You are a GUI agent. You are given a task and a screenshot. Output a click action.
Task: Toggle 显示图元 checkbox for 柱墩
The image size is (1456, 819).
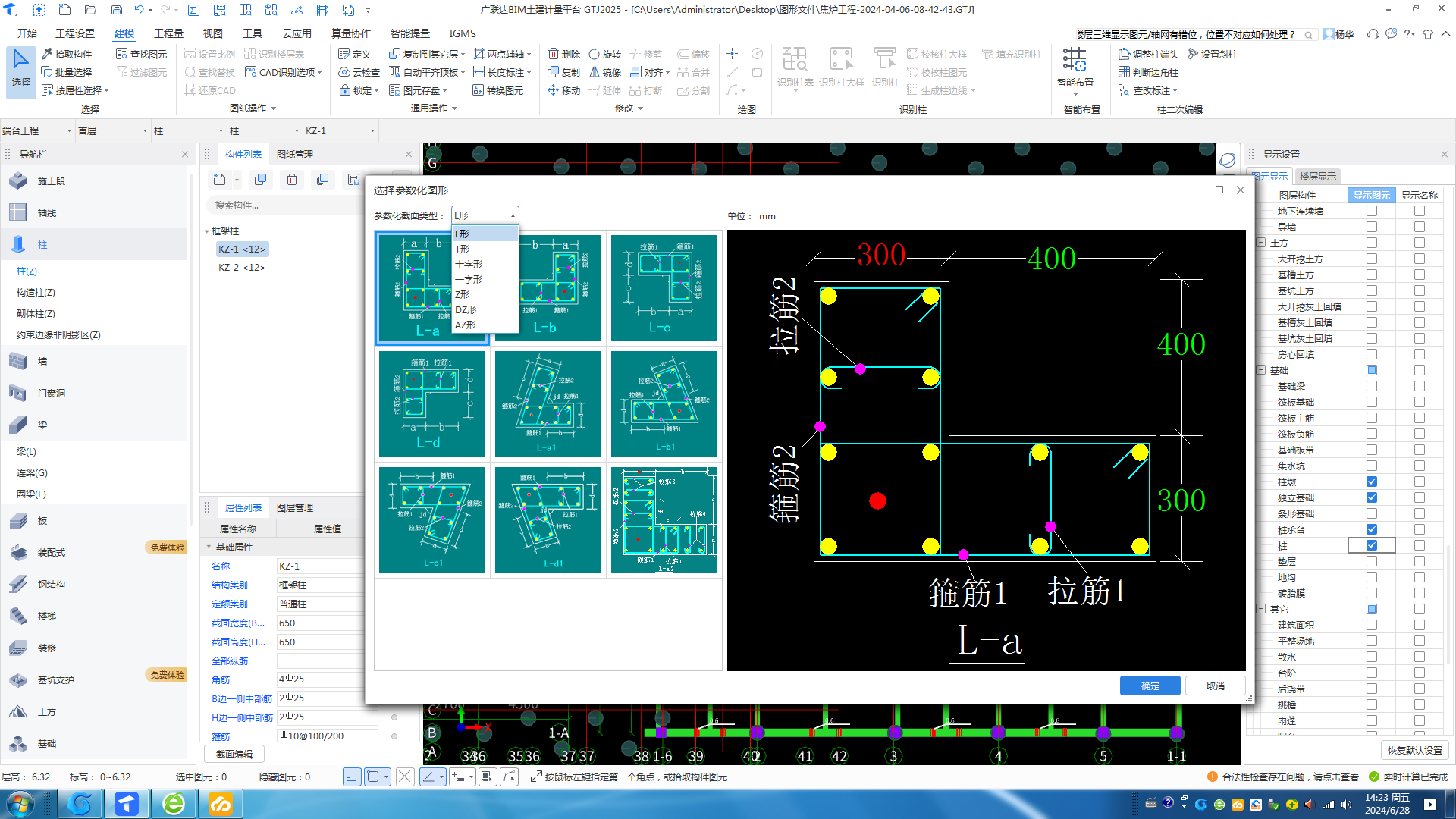click(x=1372, y=482)
